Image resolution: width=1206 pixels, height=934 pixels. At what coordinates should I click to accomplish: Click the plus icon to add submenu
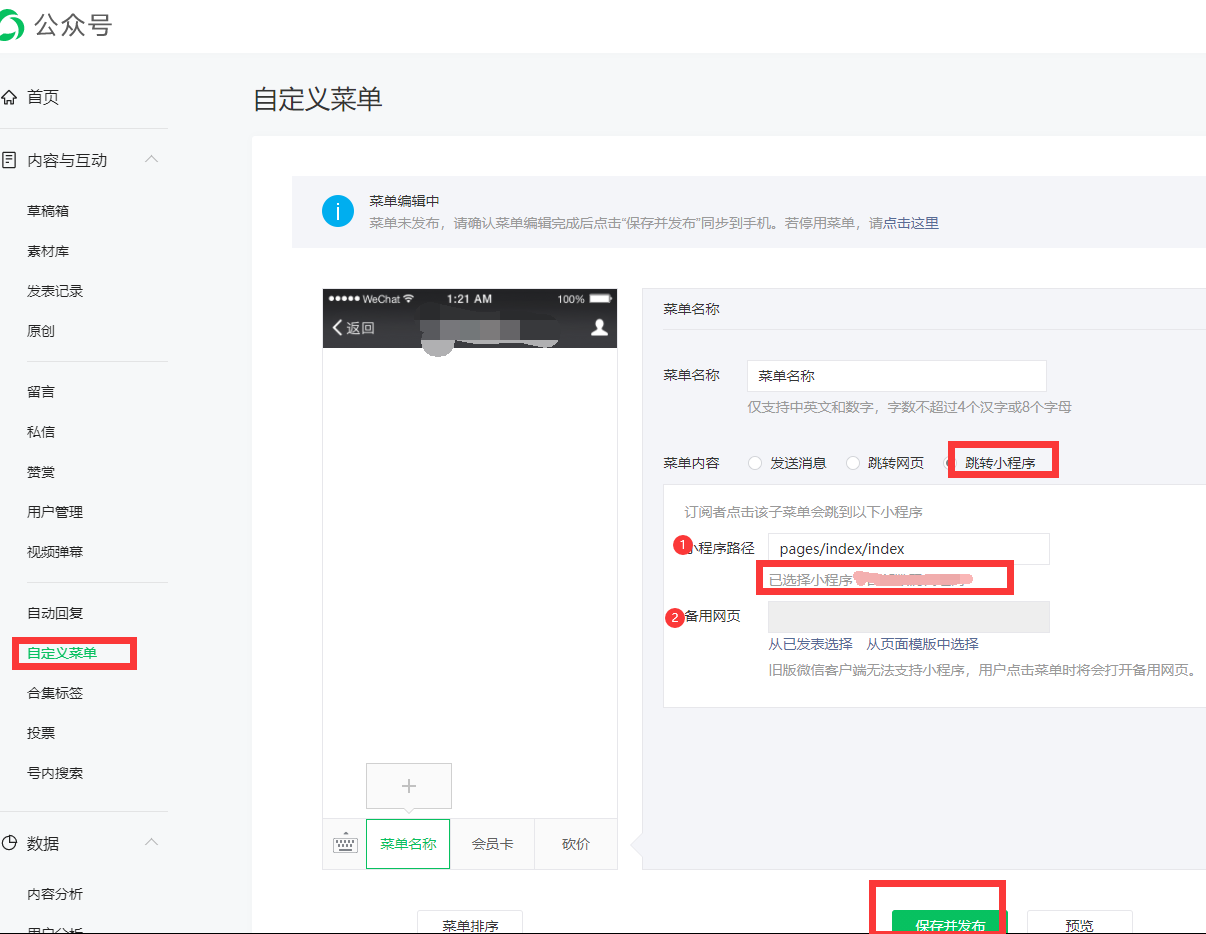tap(408, 786)
